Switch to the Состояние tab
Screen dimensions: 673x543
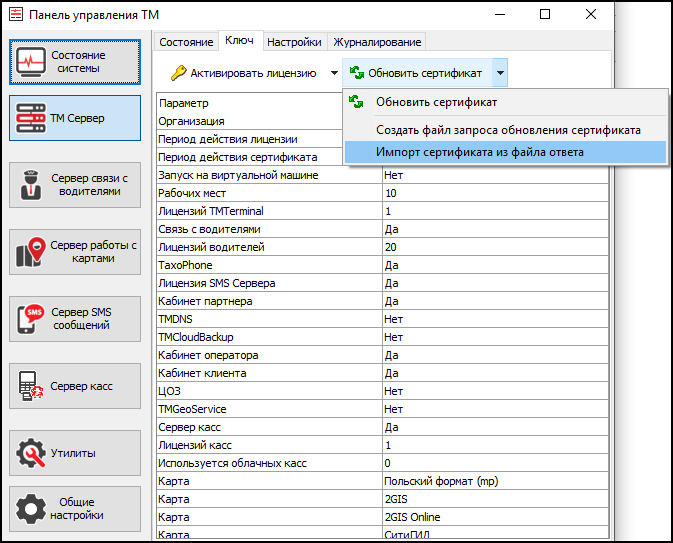tap(186, 42)
